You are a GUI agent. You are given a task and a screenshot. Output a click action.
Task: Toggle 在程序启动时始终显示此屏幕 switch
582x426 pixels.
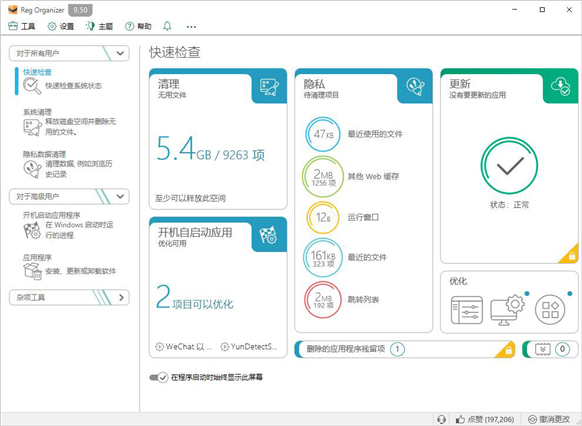158,377
